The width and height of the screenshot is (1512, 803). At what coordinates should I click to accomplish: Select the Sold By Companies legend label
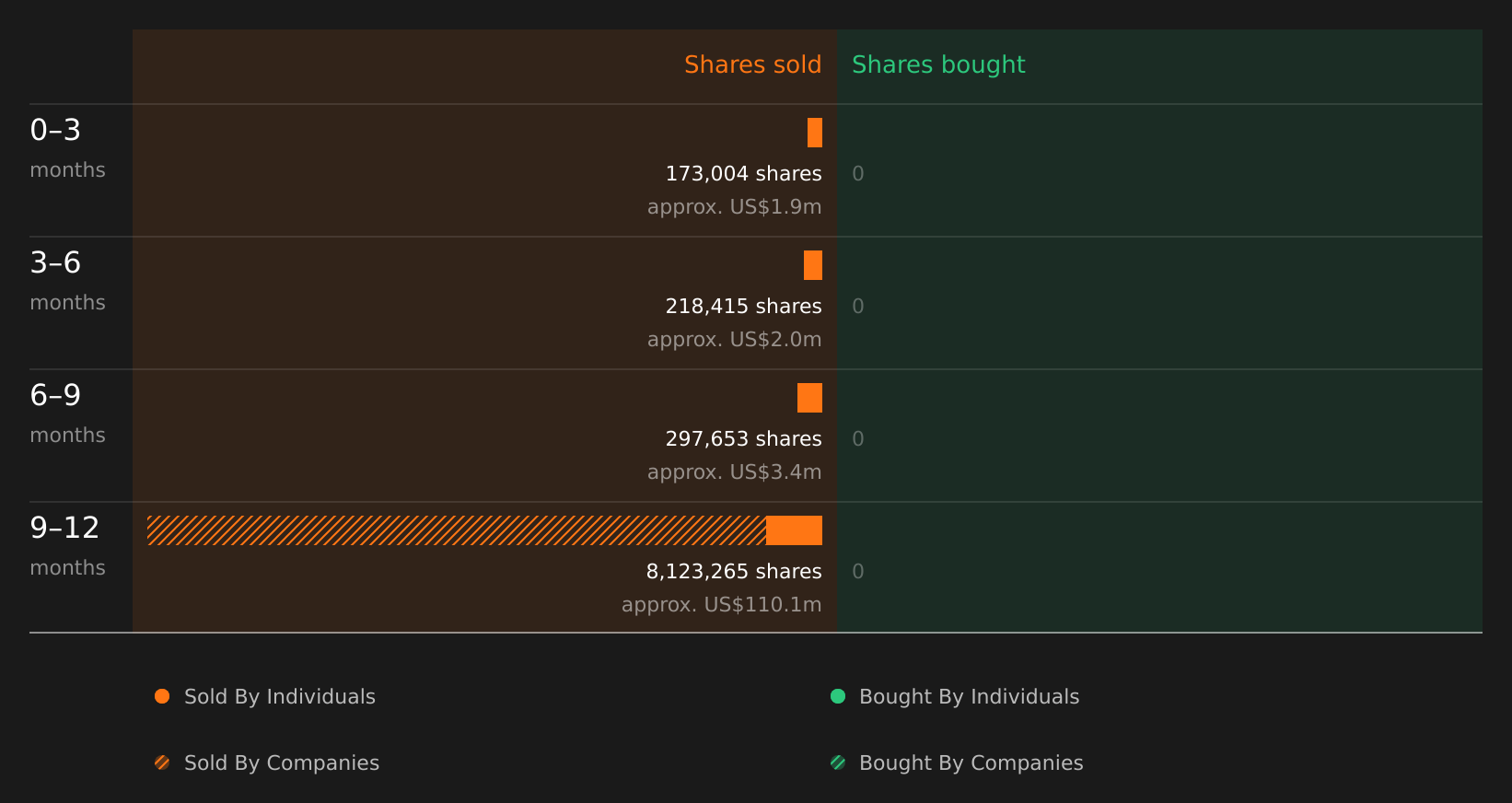point(282,763)
